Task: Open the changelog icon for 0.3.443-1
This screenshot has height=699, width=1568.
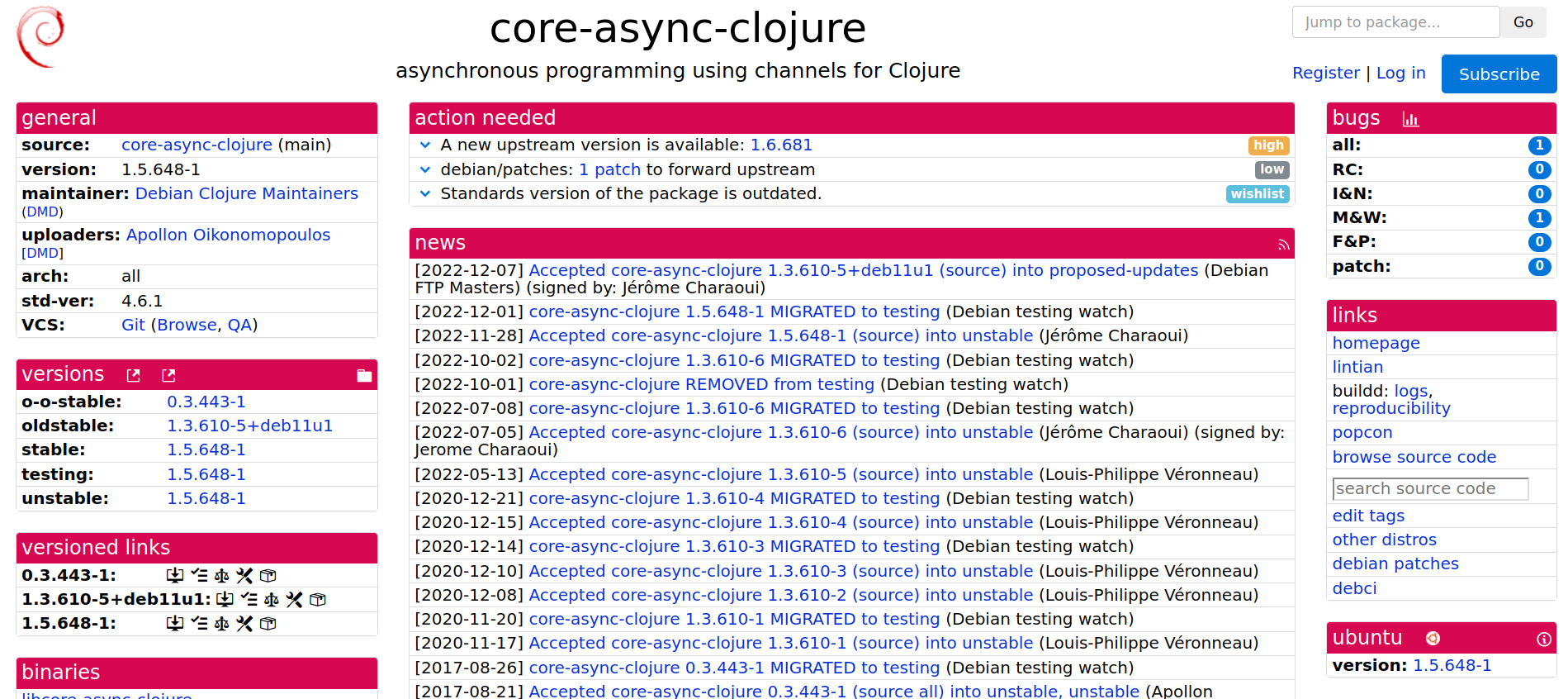Action: click(x=199, y=576)
